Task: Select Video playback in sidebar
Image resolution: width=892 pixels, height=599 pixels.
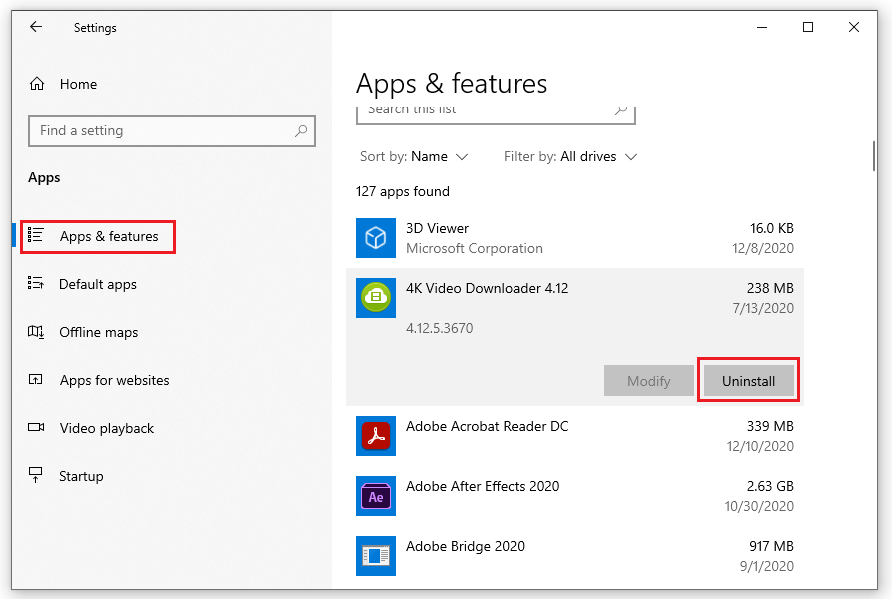Action: 106,429
